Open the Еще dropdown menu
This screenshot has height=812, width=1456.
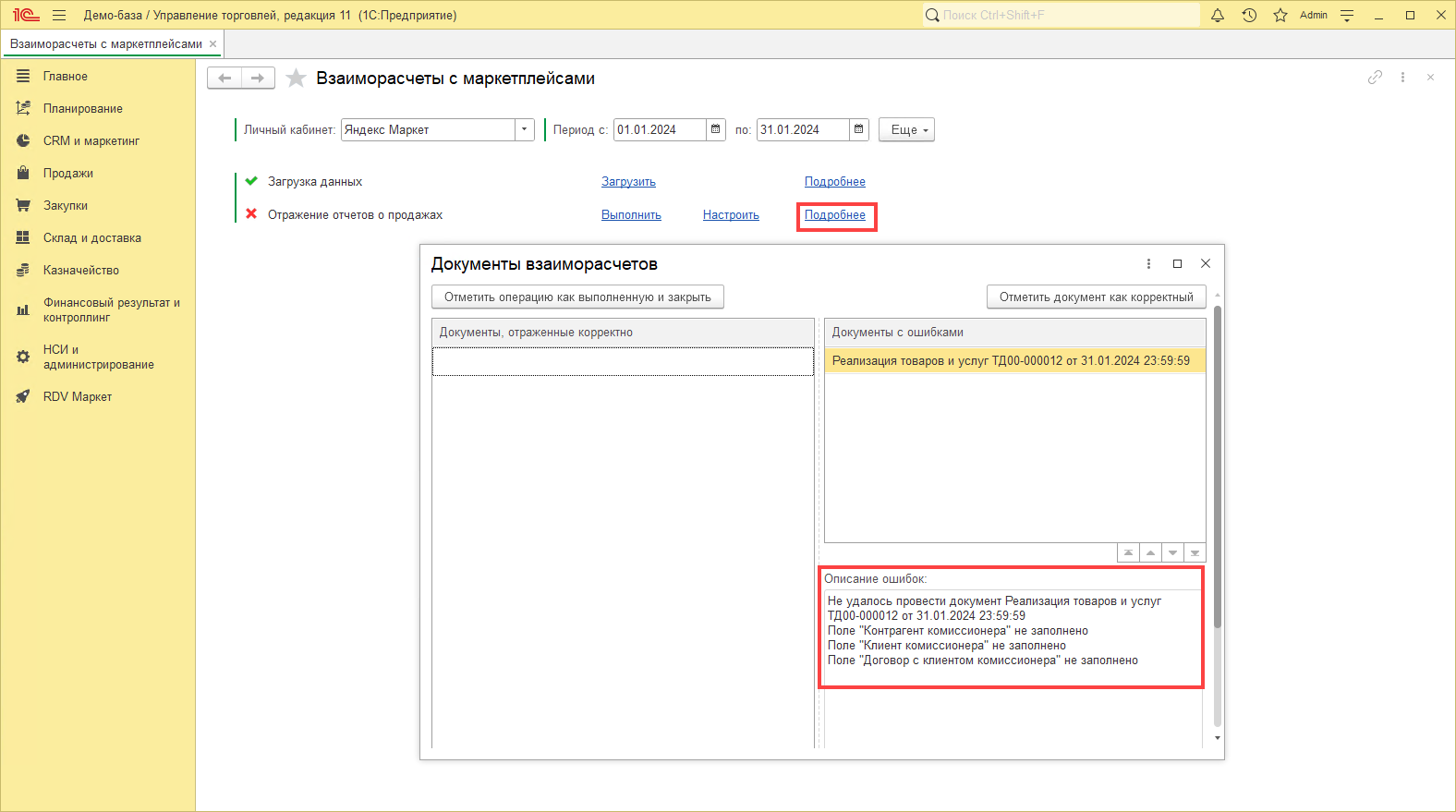coord(906,130)
